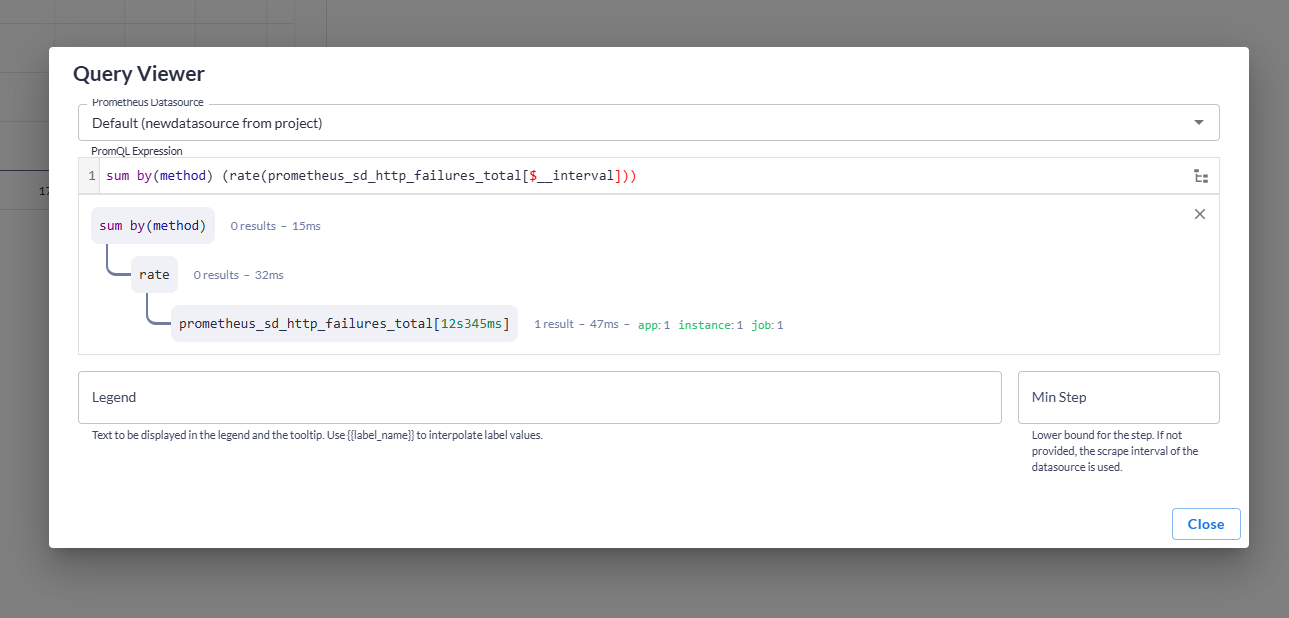Viewport: 1289px width, 618px height.
Task: Close the query tree panel with X
Action: point(1199,214)
